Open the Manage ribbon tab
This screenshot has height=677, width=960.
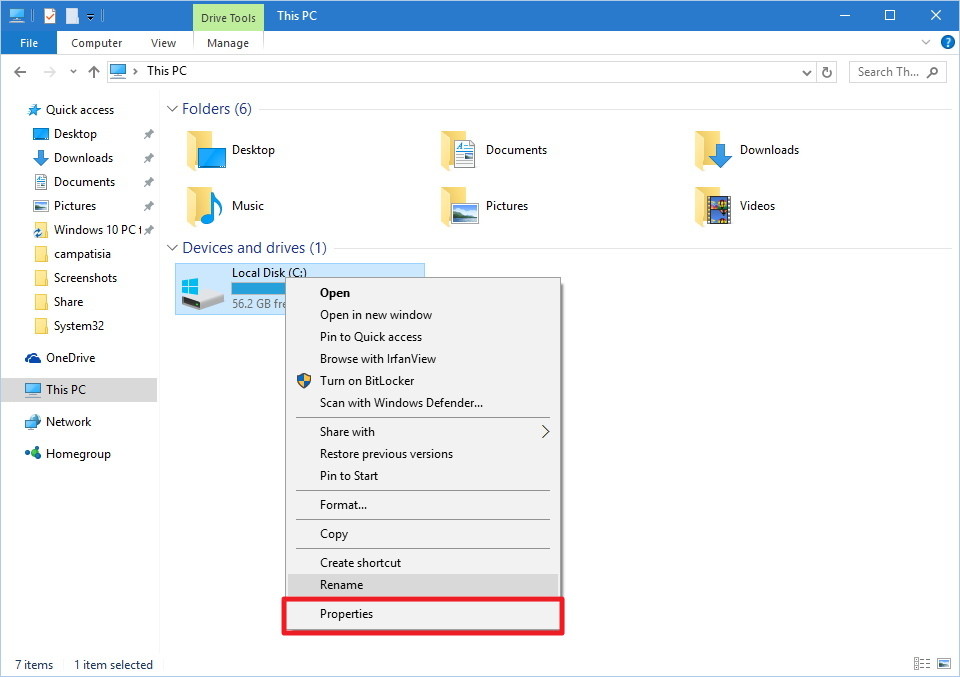pos(228,43)
